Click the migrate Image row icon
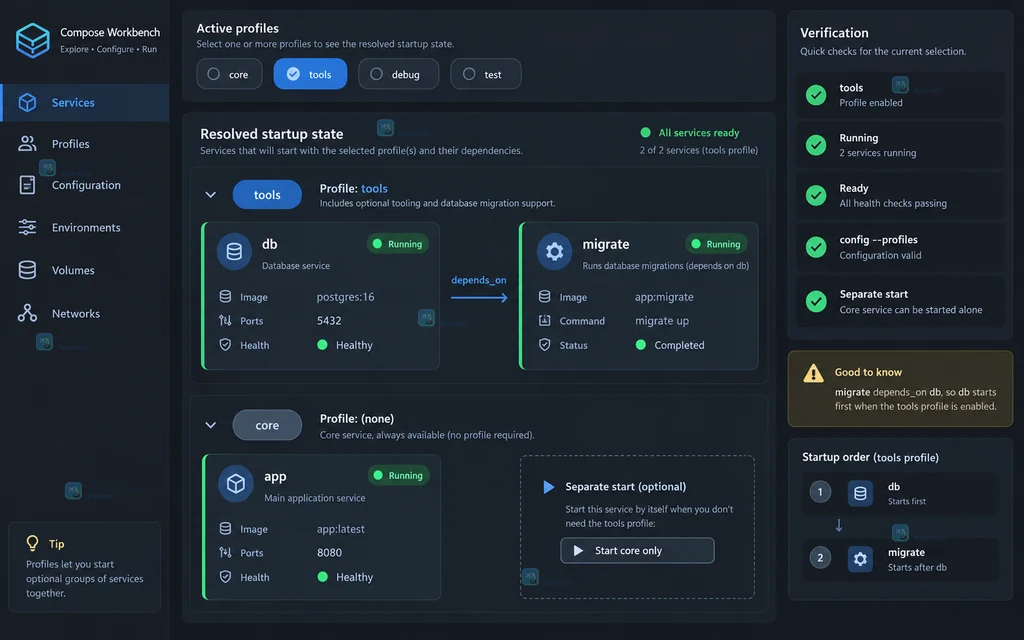This screenshot has width=1024, height=640. tap(545, 296)
